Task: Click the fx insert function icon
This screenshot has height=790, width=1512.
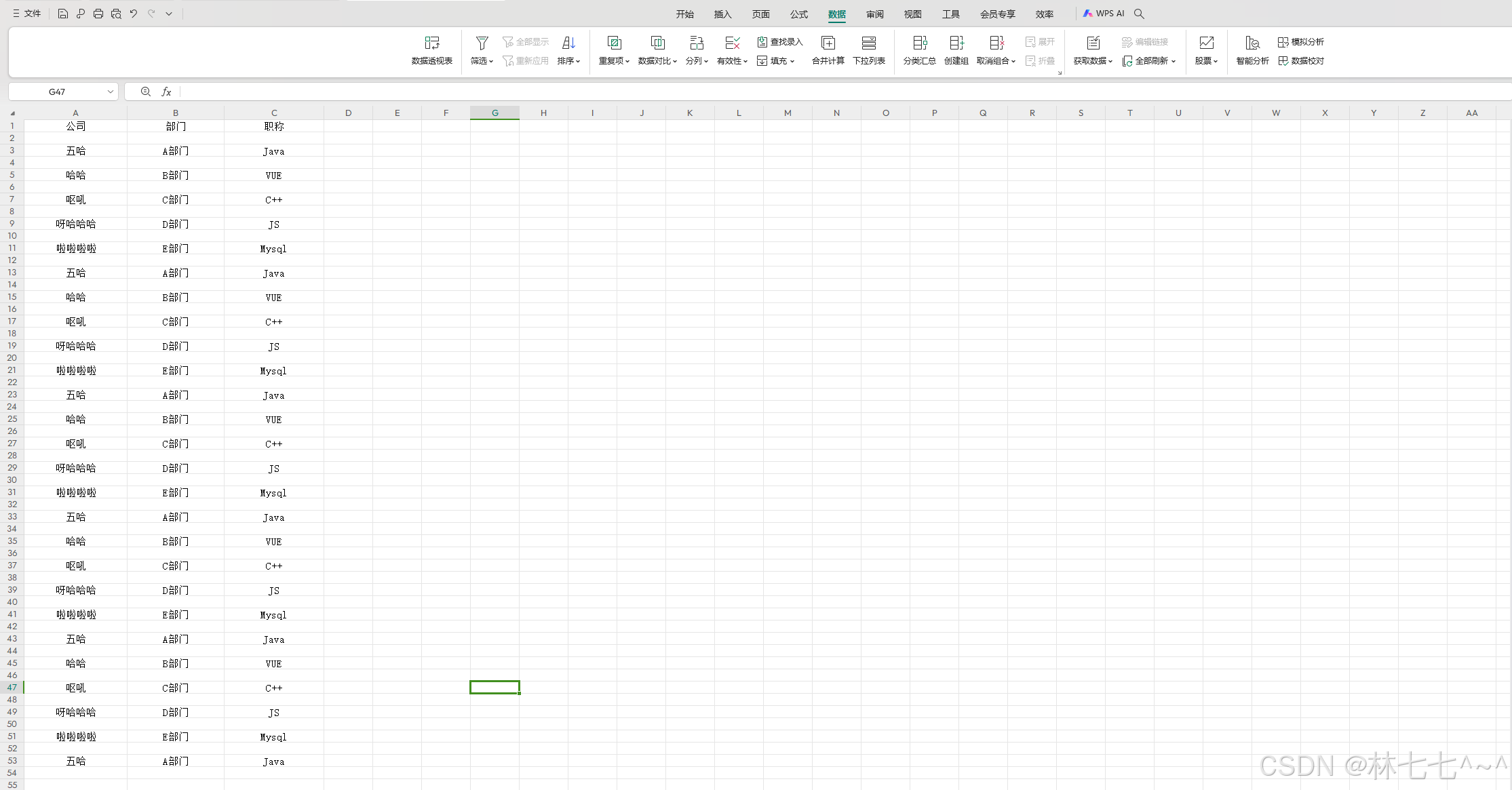Action: [x=166, y=92]
